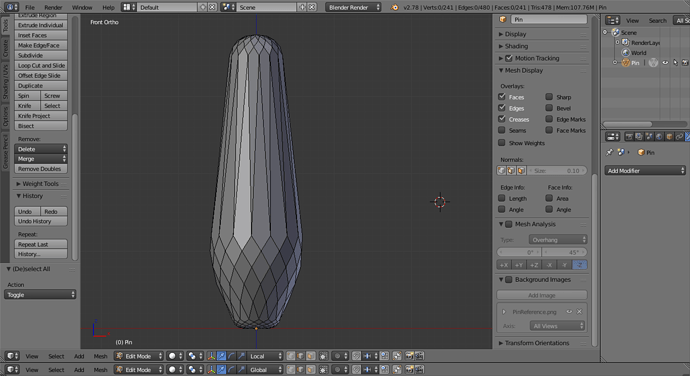Open Scene tab in Properties editor
Image resolution: width=690 pixels, height=376 pixels.
[649, 136]
